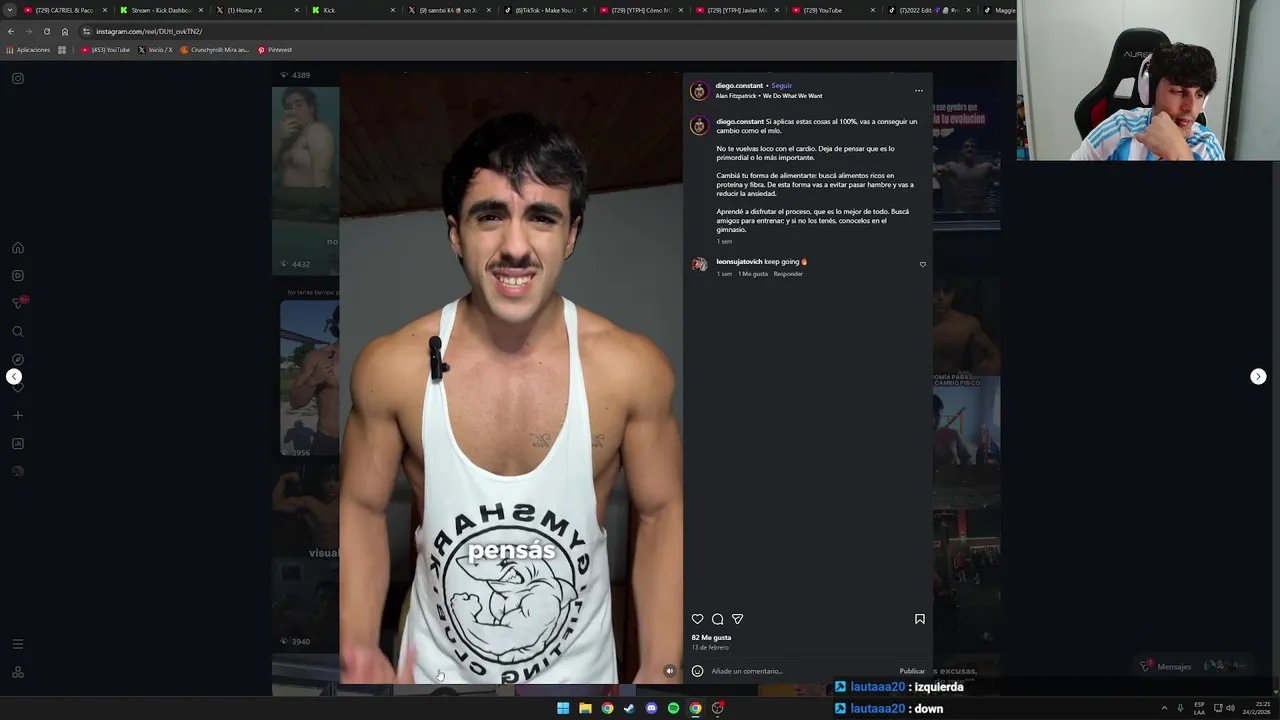Go to next reel with right arrow
1280x720 pixels.
1258,376
